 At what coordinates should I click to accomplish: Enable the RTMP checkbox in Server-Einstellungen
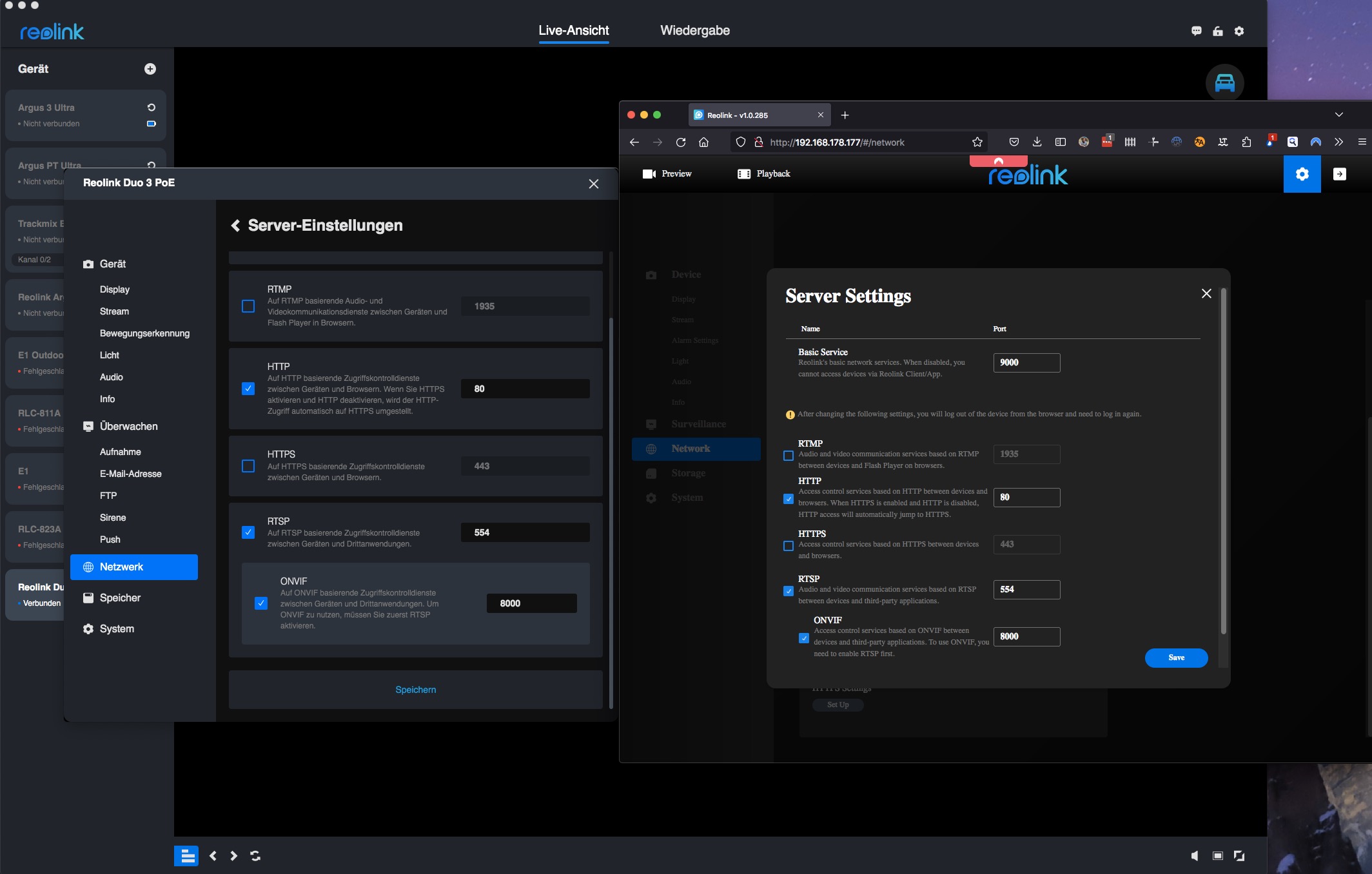click(248, 306)
